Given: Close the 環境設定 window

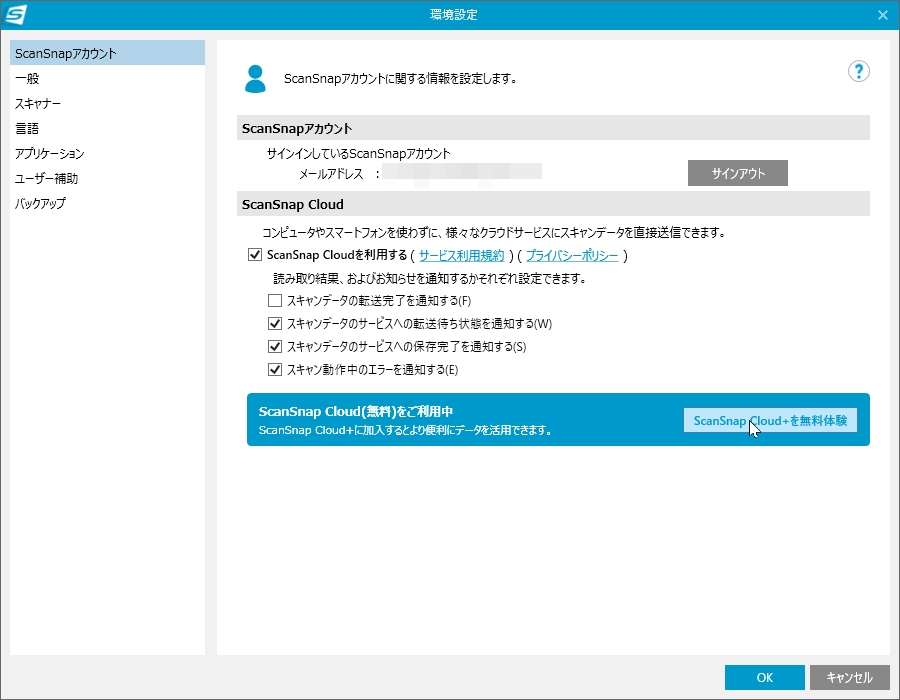Looking at the screenshot, I should pyautogui.click(x=883, y=15).
